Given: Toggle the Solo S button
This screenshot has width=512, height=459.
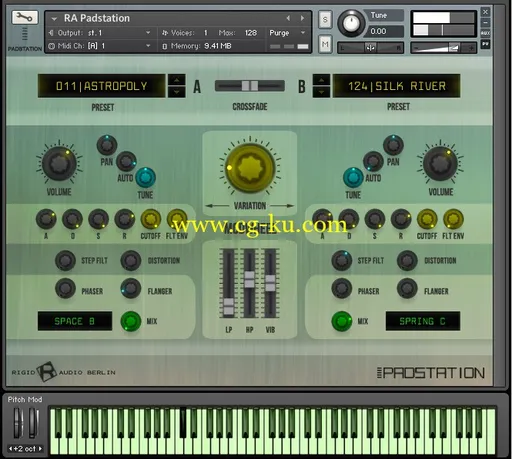Looking at the screenshot, I should pyautogui.click(x=325, y=20).
